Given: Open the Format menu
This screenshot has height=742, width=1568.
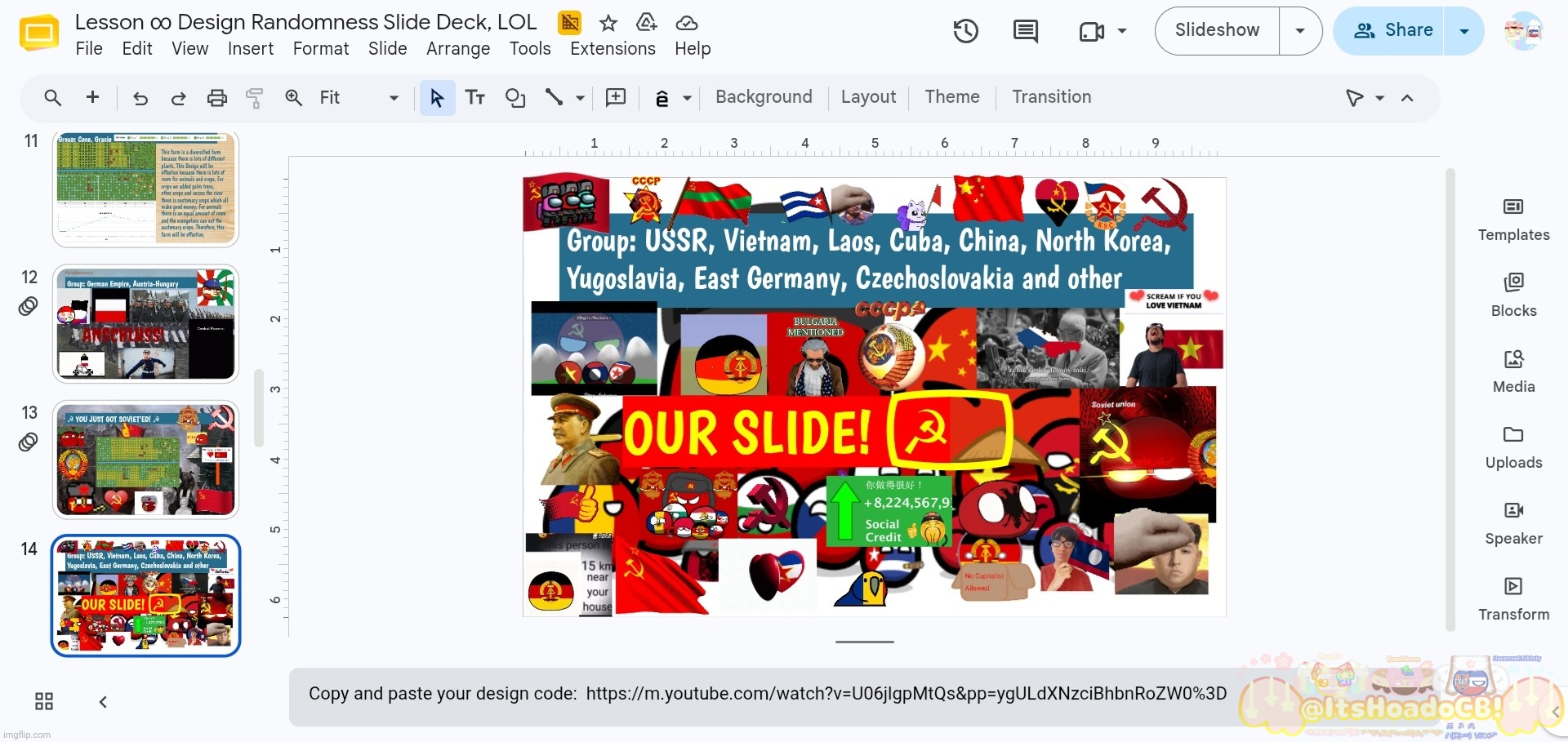Looking at the screenshot, I should pos(321,49).
